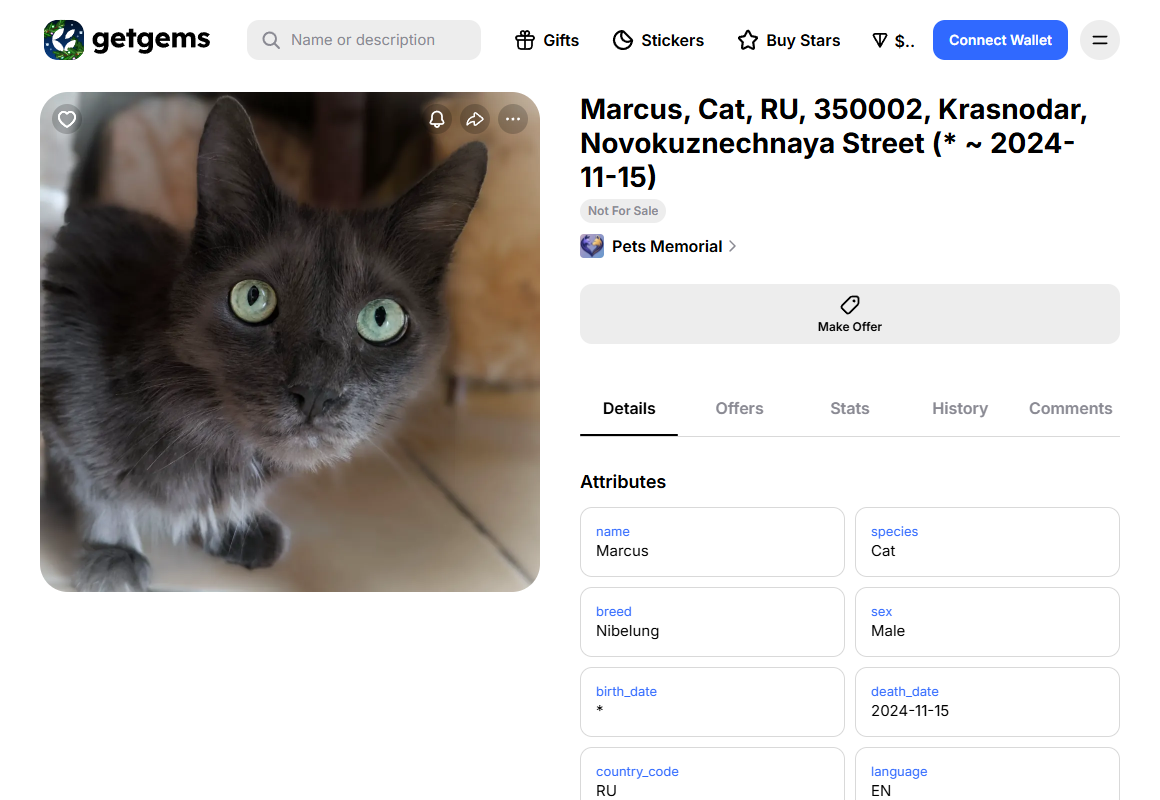
Task: Go to Stickers in the top navigation
Action: click(658, 40)
